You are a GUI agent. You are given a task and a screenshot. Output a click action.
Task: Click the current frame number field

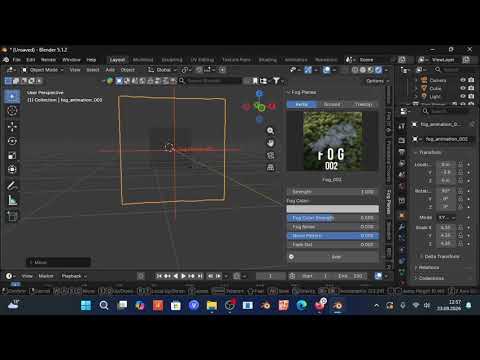[270, 276]
